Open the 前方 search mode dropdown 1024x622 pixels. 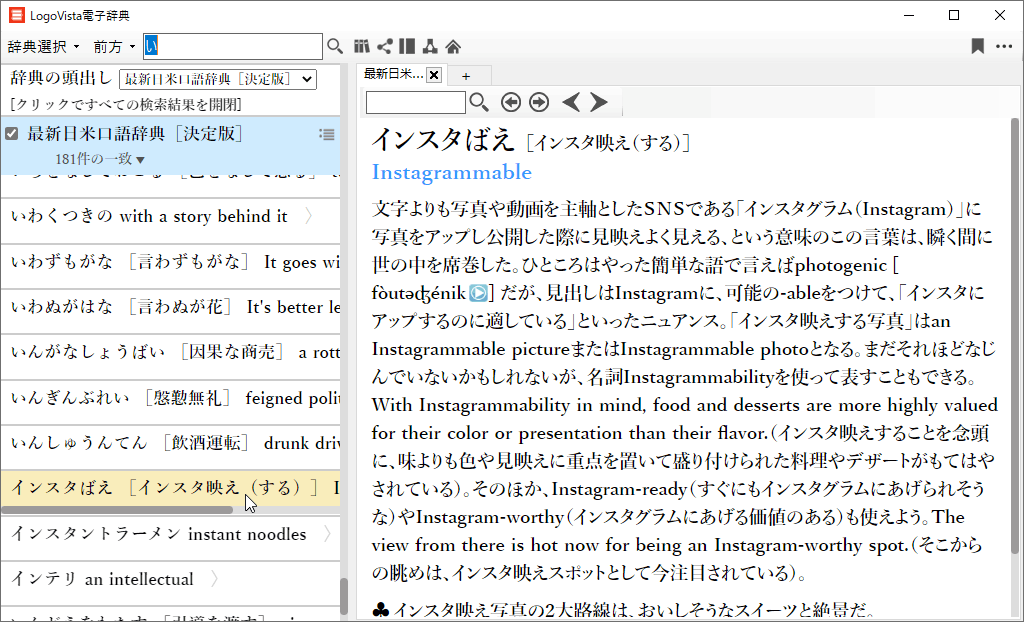[x=114, y=47]
